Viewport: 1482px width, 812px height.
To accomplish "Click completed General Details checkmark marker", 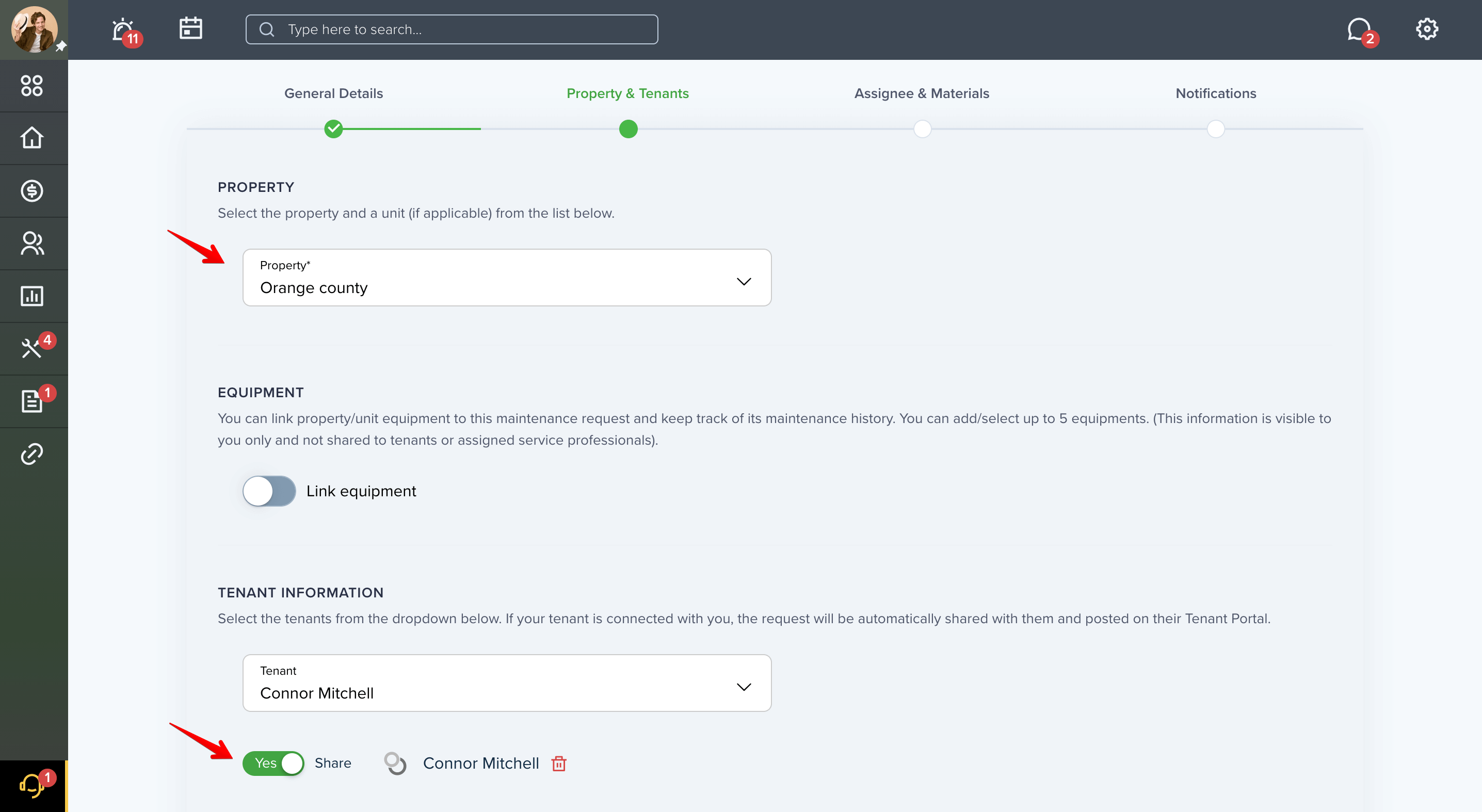I will (x=334, y=129).
